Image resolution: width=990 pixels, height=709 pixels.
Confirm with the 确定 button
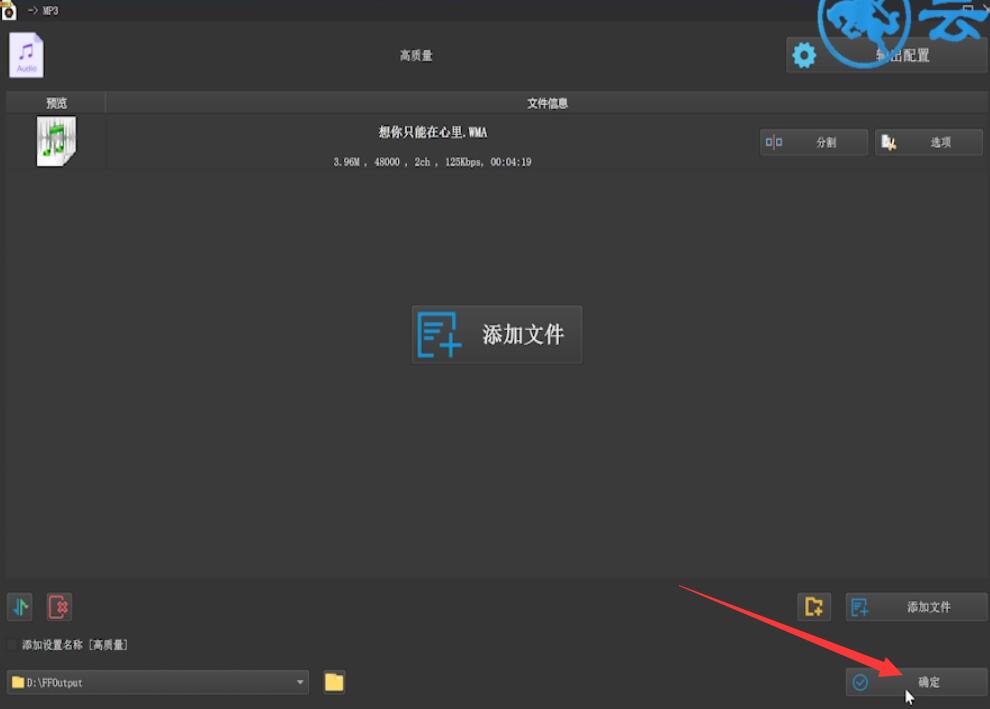click(x=916, y=682)
